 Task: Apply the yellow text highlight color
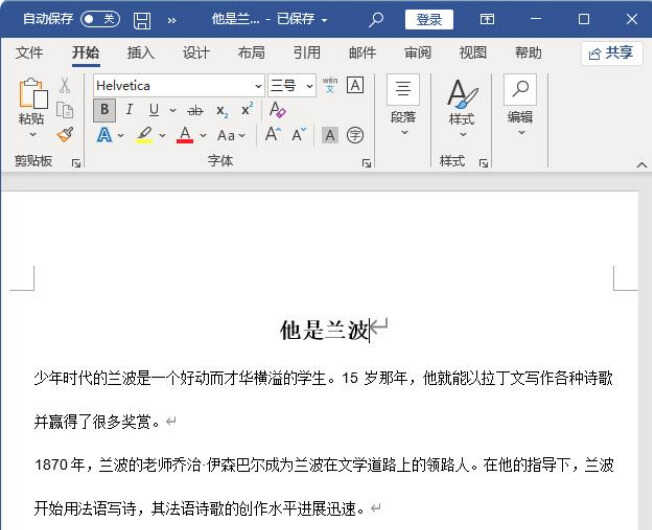coord(144,135)
